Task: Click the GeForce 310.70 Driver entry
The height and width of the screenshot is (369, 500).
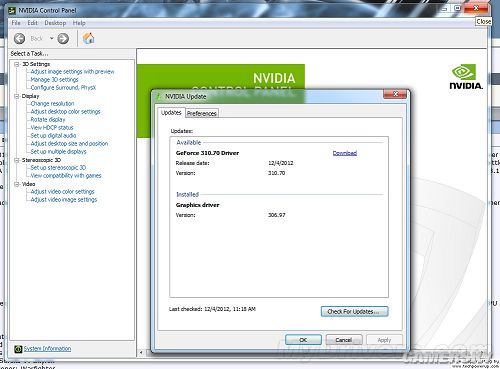Action: click(207, 153)
